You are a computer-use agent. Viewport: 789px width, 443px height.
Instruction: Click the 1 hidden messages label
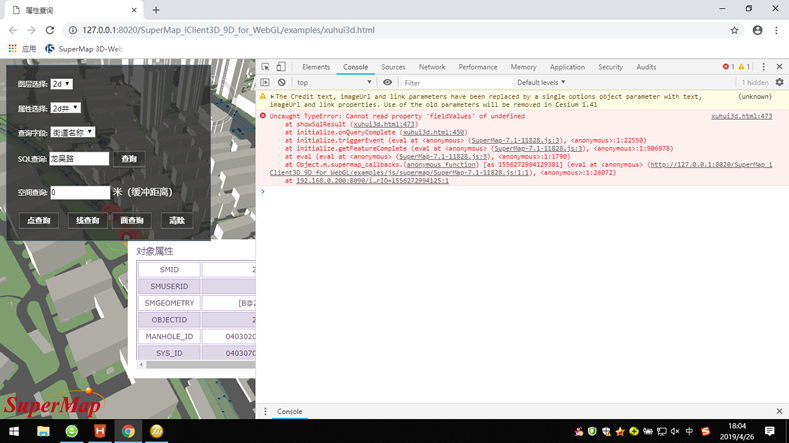point(755,83)
